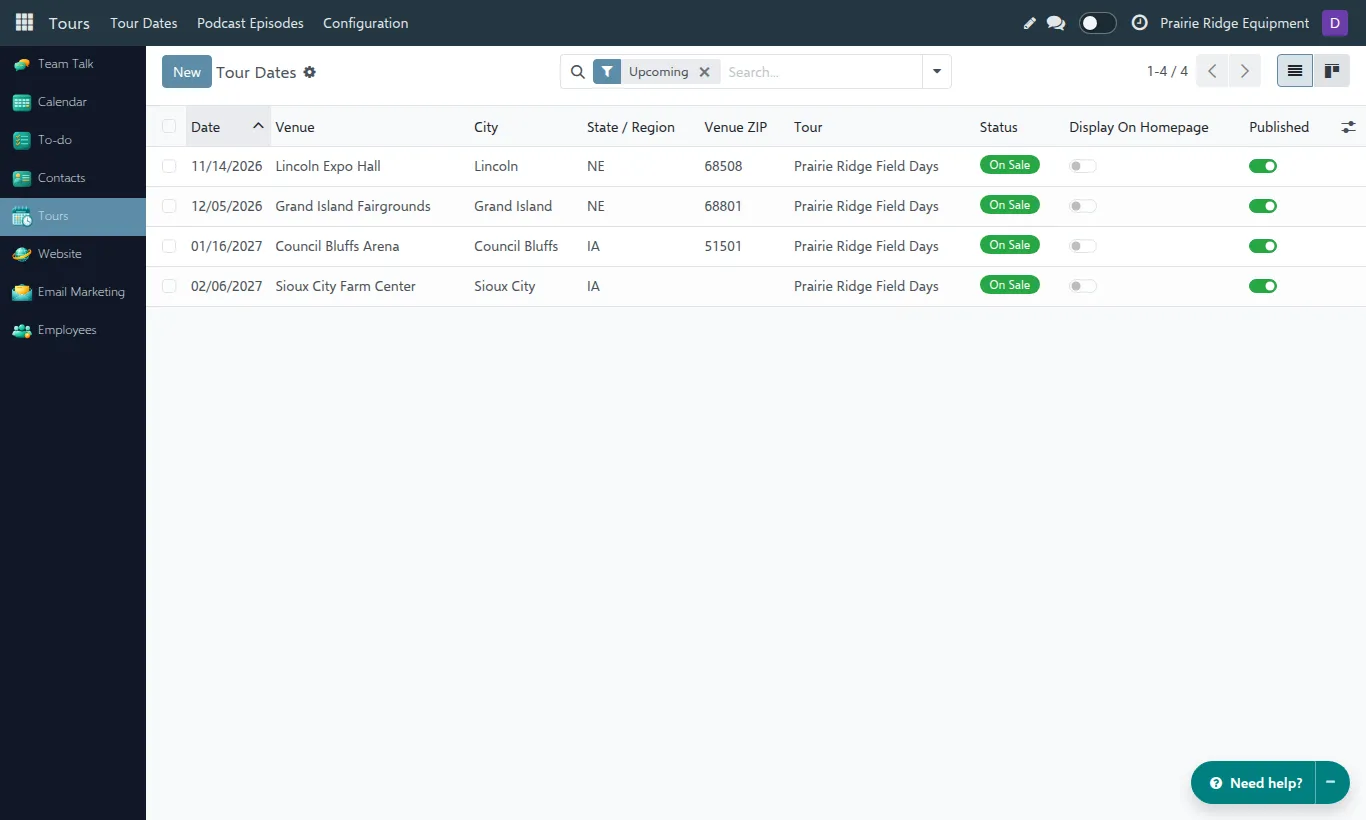Enable Display On Homepage for Grand Island Fairgrounds
The height and width of the screenshot is (820, 1366).
coord(1083,206)
